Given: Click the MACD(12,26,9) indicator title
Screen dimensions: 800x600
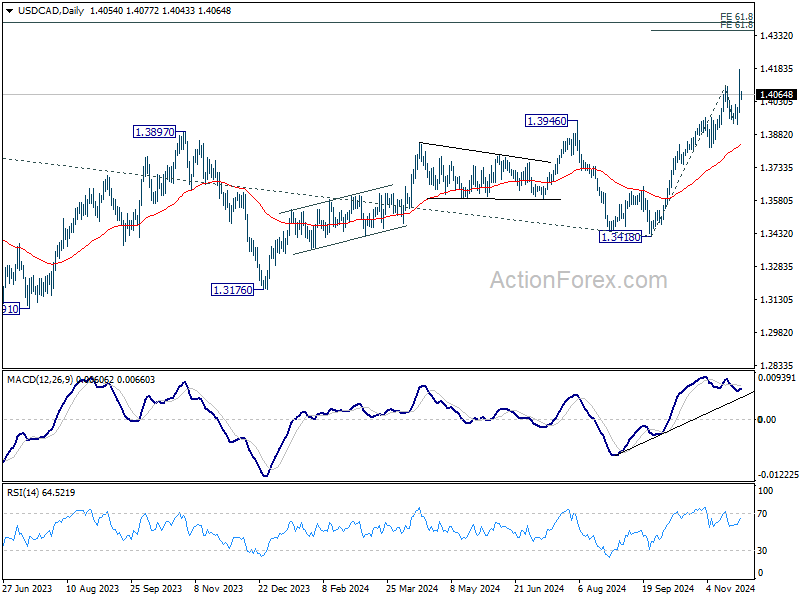Looking at the screenshot, I should (40, 380).
